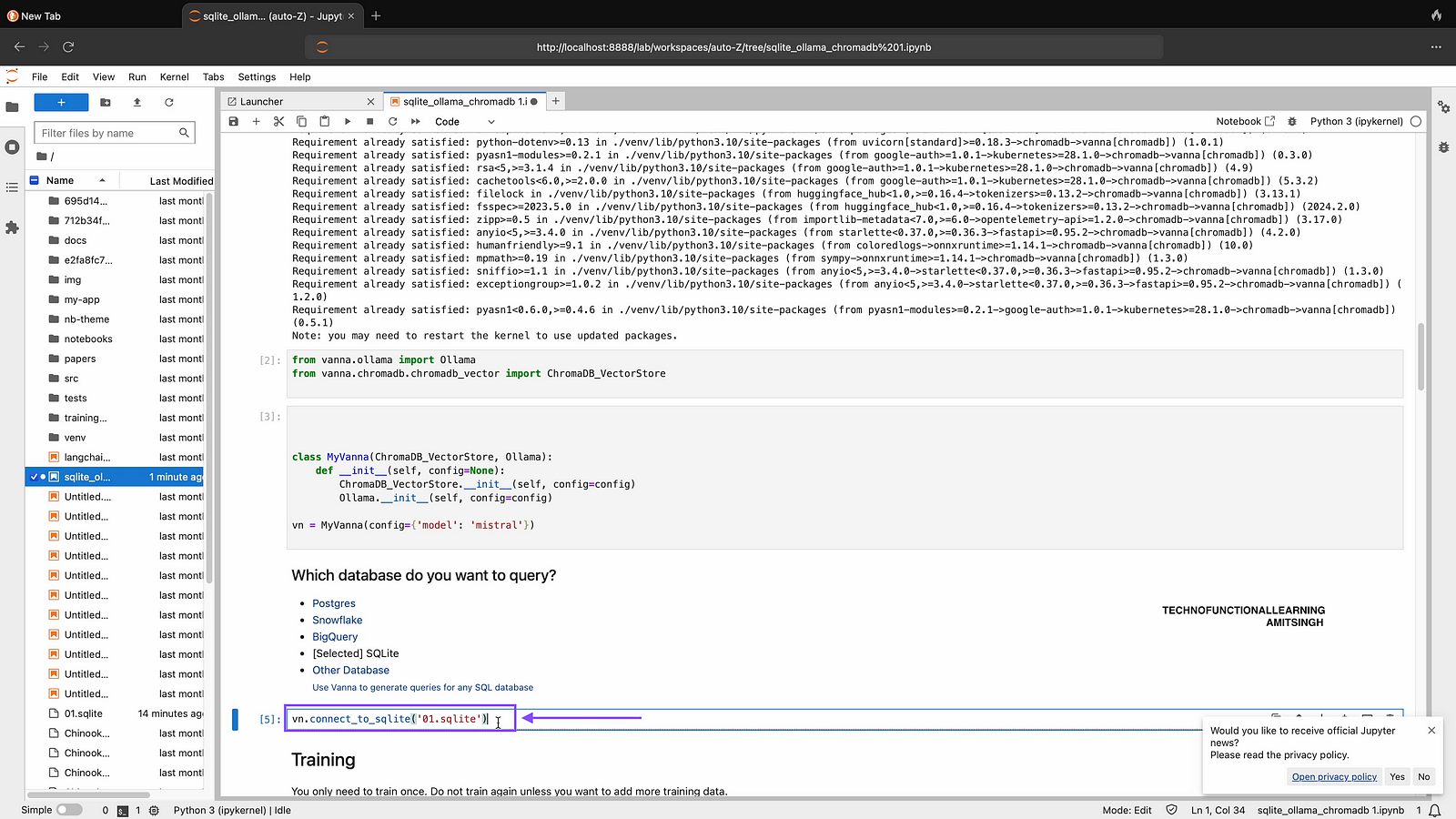Open the Extension Manager puzzle icon
Viewport: 1456px width, 819px height.
tap(12, 227)
